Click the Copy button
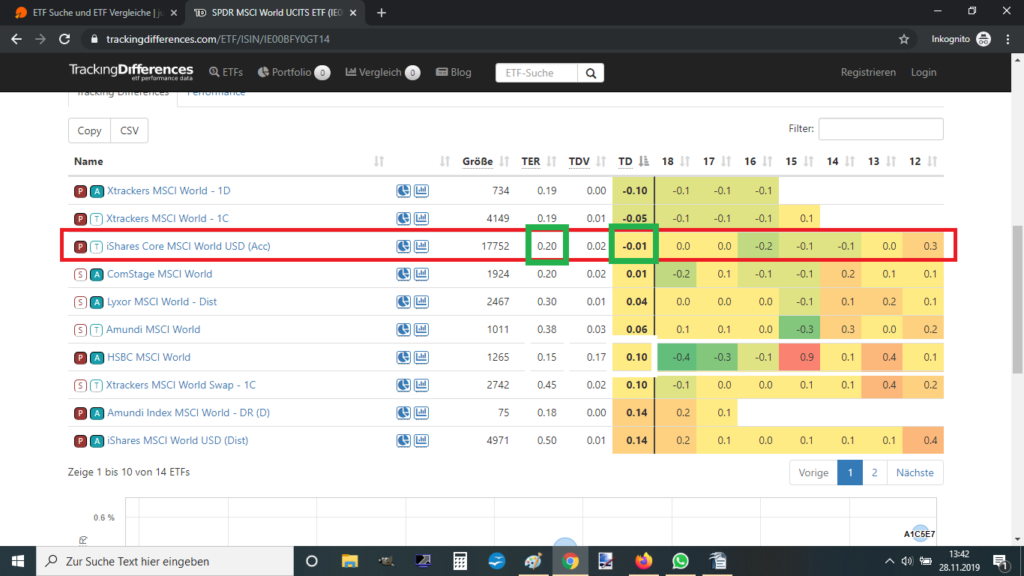The image size is (1024, 576). (x=89, y=131)
